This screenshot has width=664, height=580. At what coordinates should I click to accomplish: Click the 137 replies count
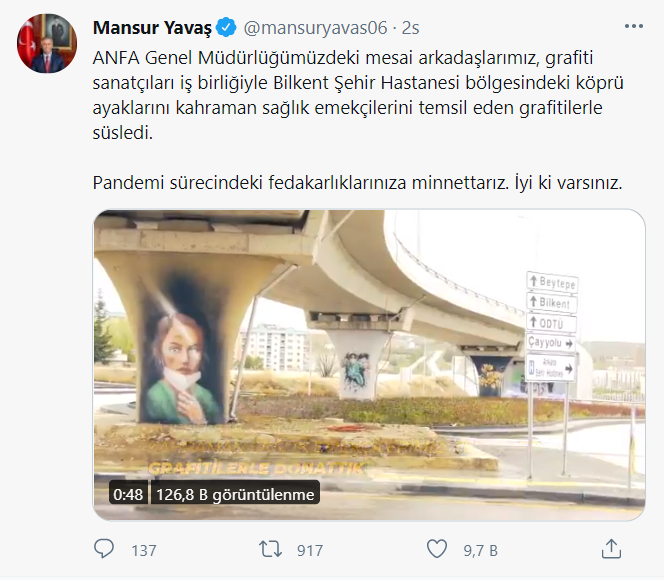(144, 550)
